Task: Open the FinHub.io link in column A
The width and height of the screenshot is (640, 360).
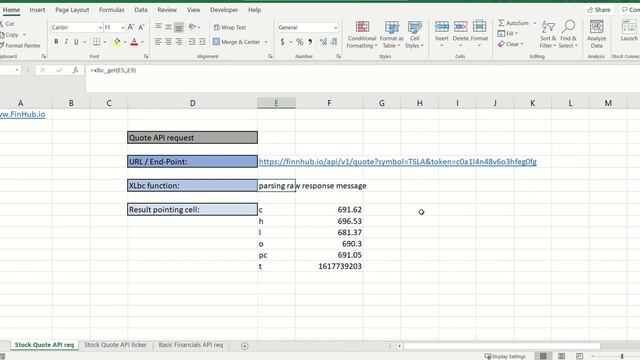Action: tap(22, 114)
